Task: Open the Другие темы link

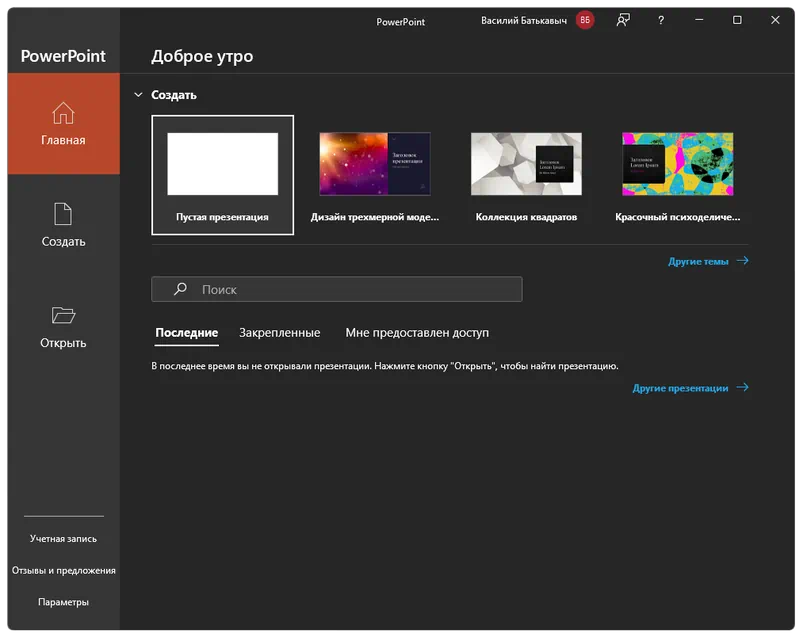Action: coord(698,262)
